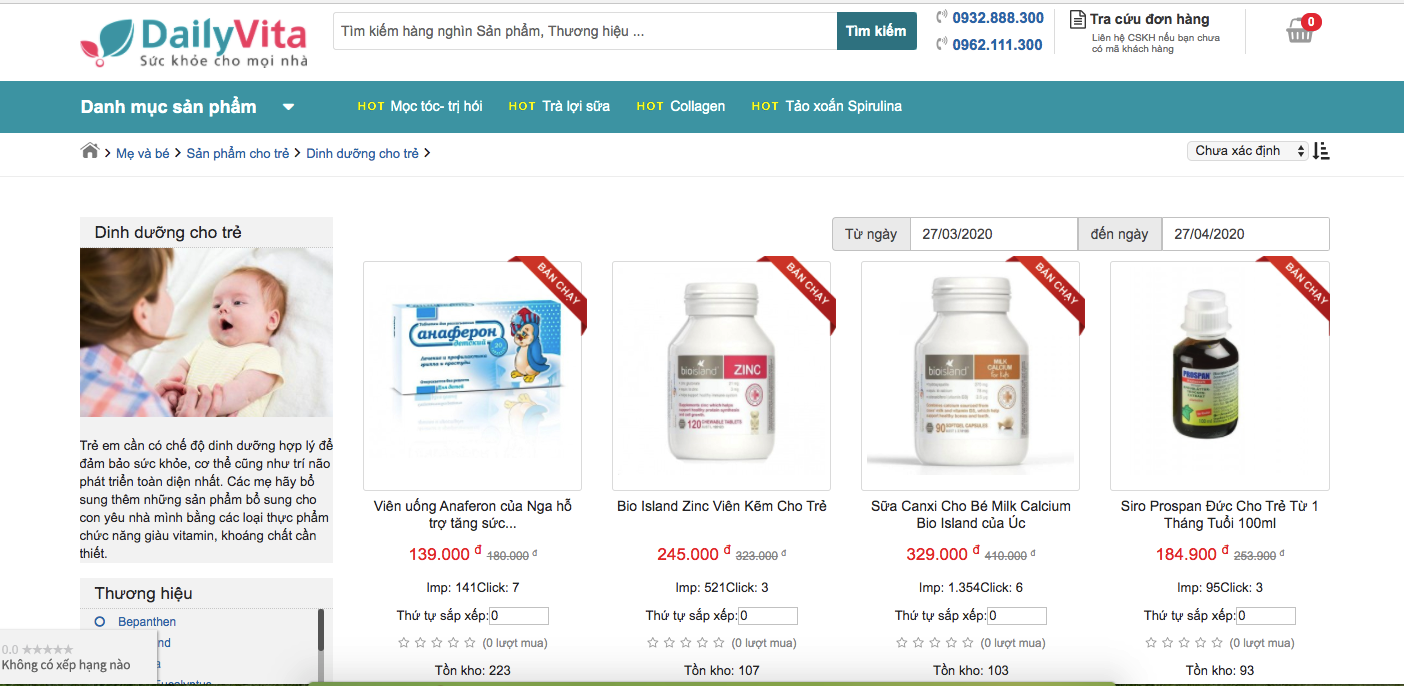Click chevron after Dinh dưỡng cho trẻ breadcrumb
The height and width of the screenshot is (686, 1404).
(427, 153)
